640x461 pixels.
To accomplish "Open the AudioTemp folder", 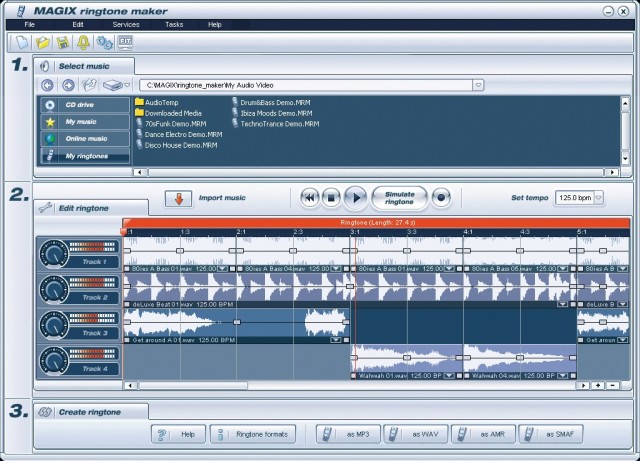I will click(157, 102).
